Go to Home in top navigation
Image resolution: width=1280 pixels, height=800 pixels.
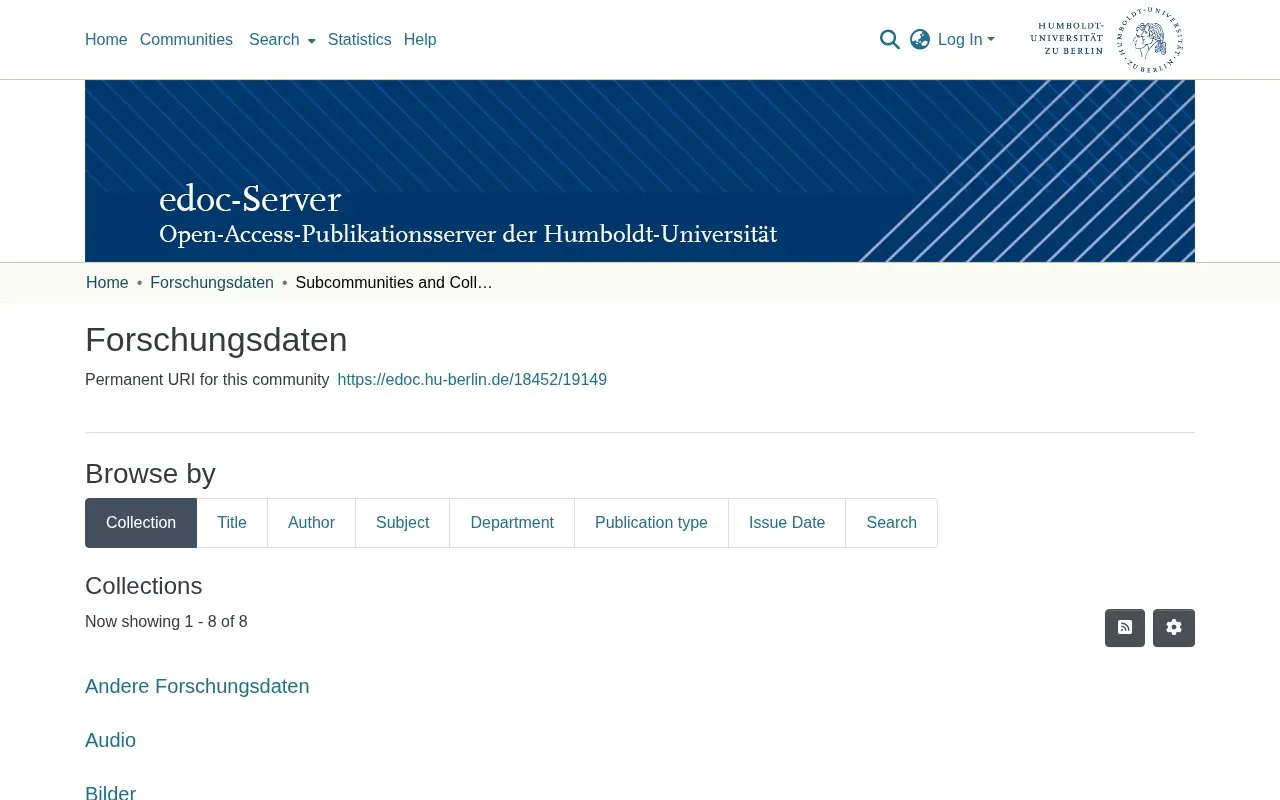tap(106, 40)
